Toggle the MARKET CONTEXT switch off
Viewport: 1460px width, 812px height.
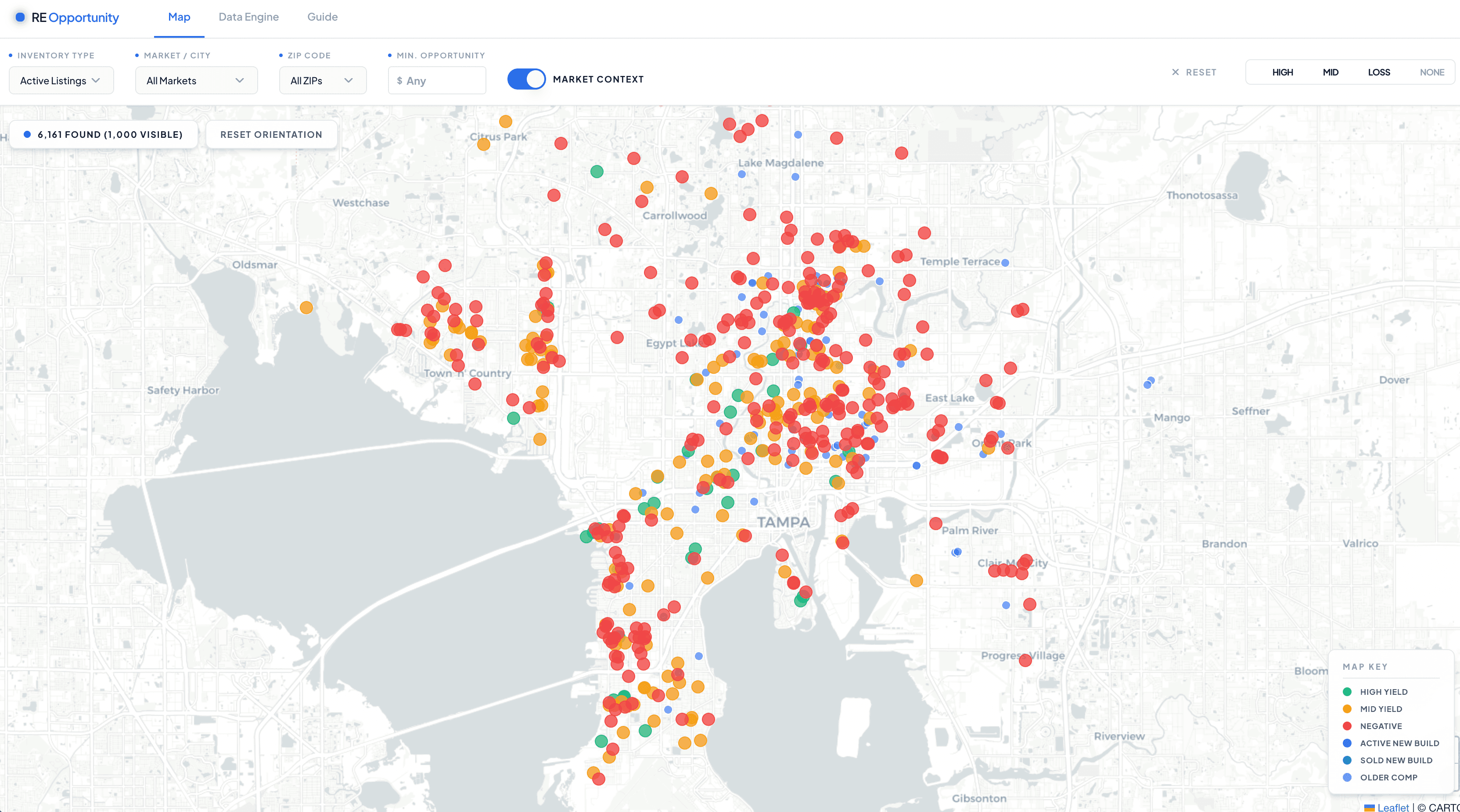point(526,79)
